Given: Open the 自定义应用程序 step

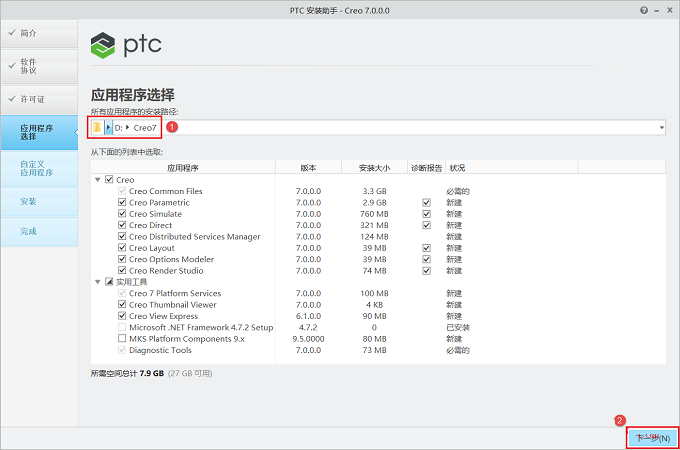Looking at the screenshot, I should point(39,169).
